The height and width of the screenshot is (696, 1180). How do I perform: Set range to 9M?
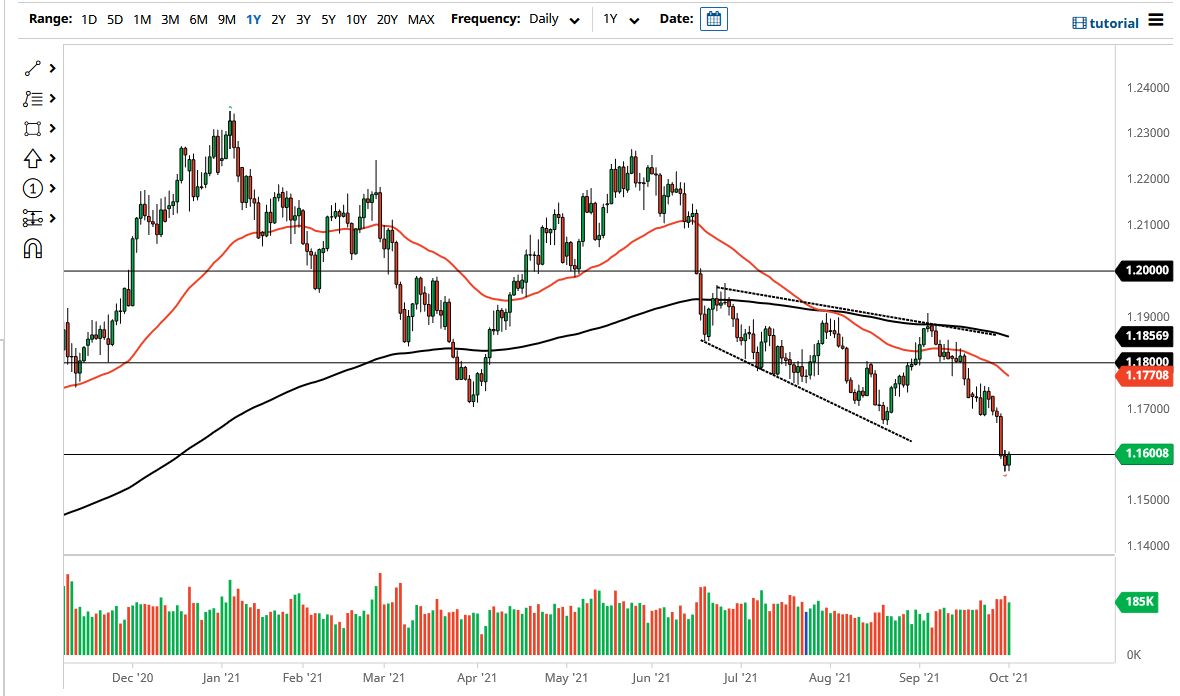(227, 20)
